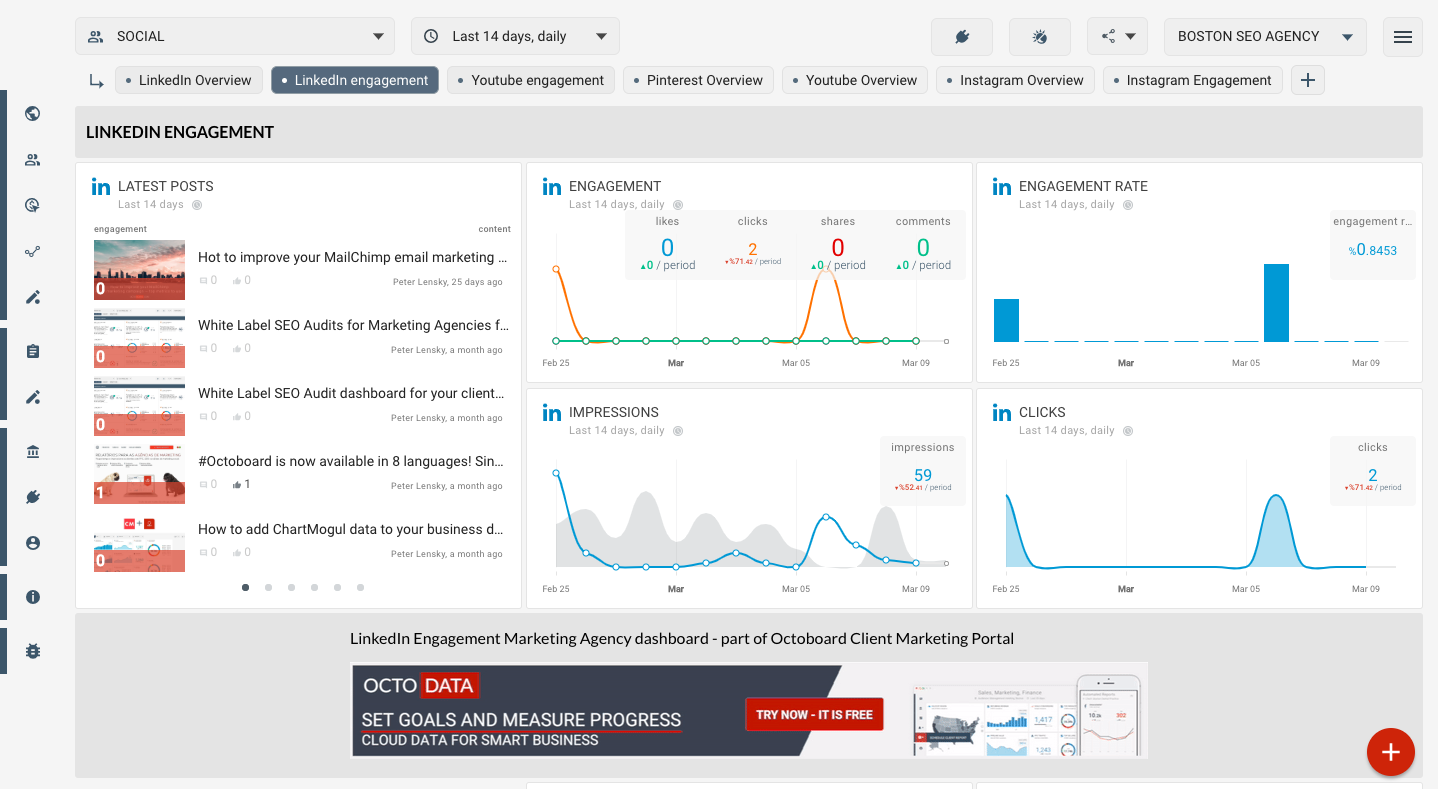Viewport: 1438px width, 789px height.
Task: Switch to the Instagram Overview tab
Action: pyautogui.click(x=1015, y=80)
